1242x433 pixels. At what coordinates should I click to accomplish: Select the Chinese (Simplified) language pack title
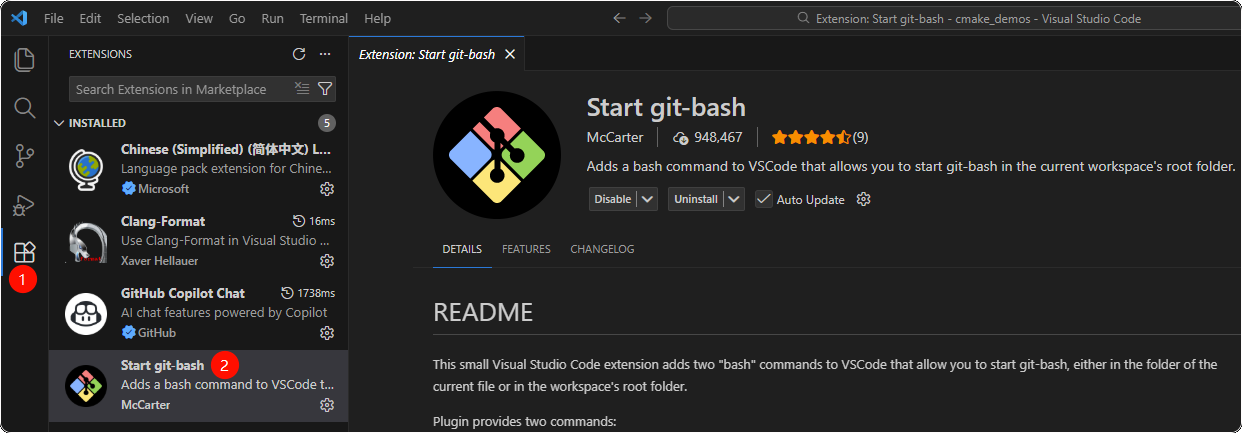[226, 149]
